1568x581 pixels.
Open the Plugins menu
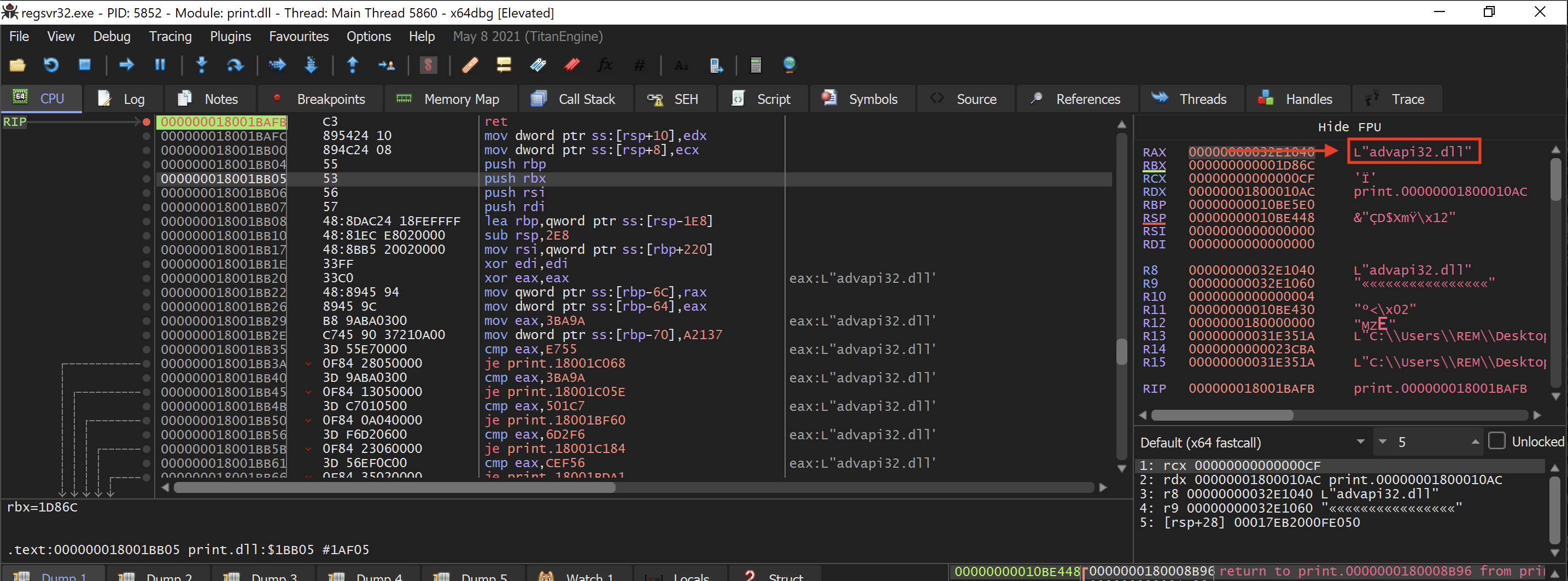click(230, 37)
